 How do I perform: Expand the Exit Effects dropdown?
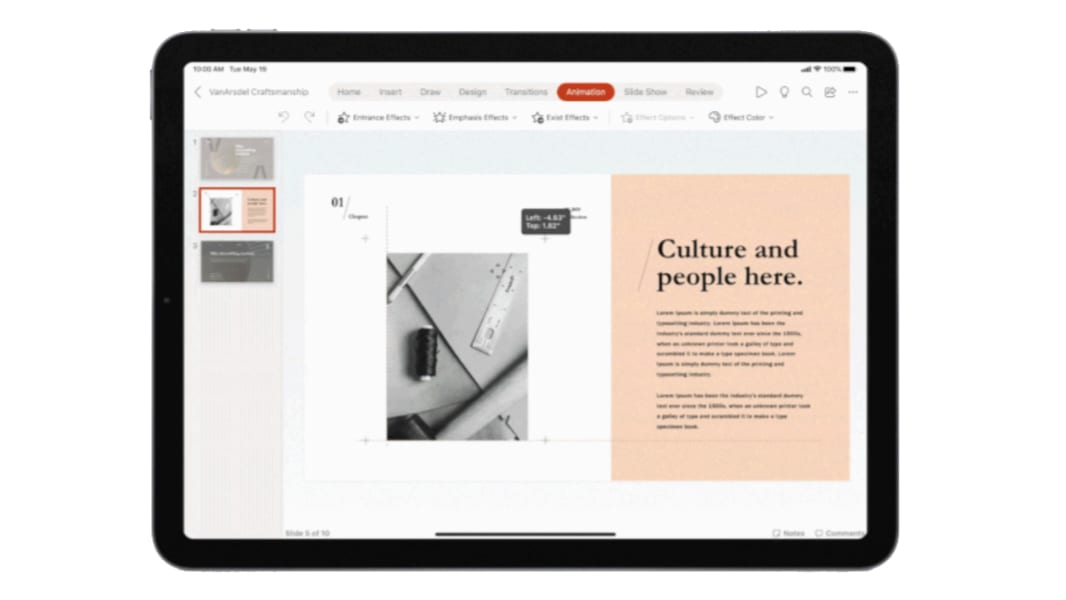tap(565, 118)
